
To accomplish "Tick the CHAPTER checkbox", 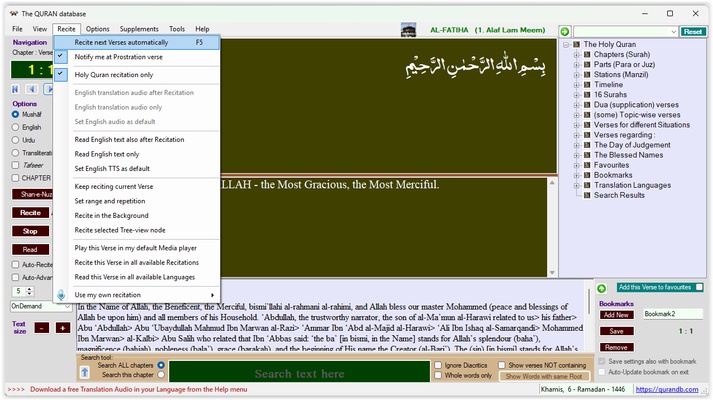I will point(15,178).
